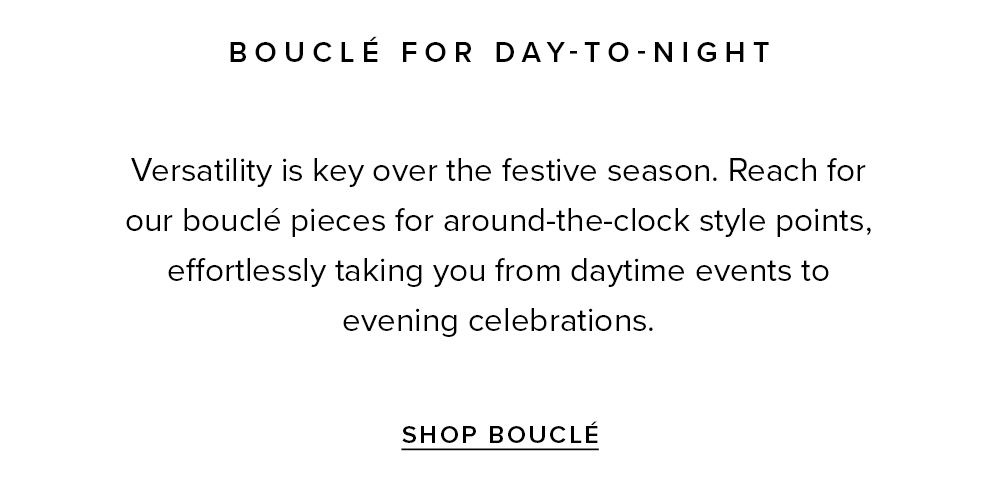The image size is (1000, 492).
Task: Click the word key in the first line
Action: [337, 172]
